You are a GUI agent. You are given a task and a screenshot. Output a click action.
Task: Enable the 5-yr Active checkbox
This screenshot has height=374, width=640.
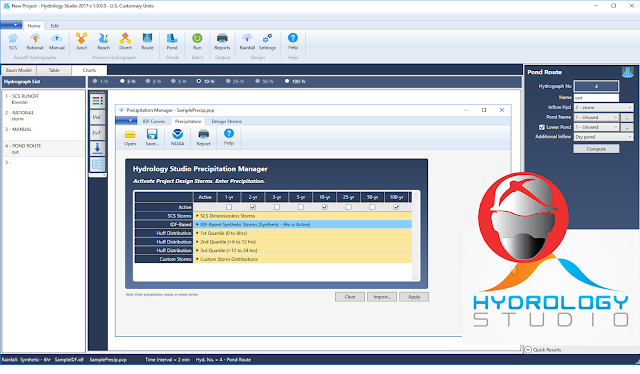click(x=301, y=207)
